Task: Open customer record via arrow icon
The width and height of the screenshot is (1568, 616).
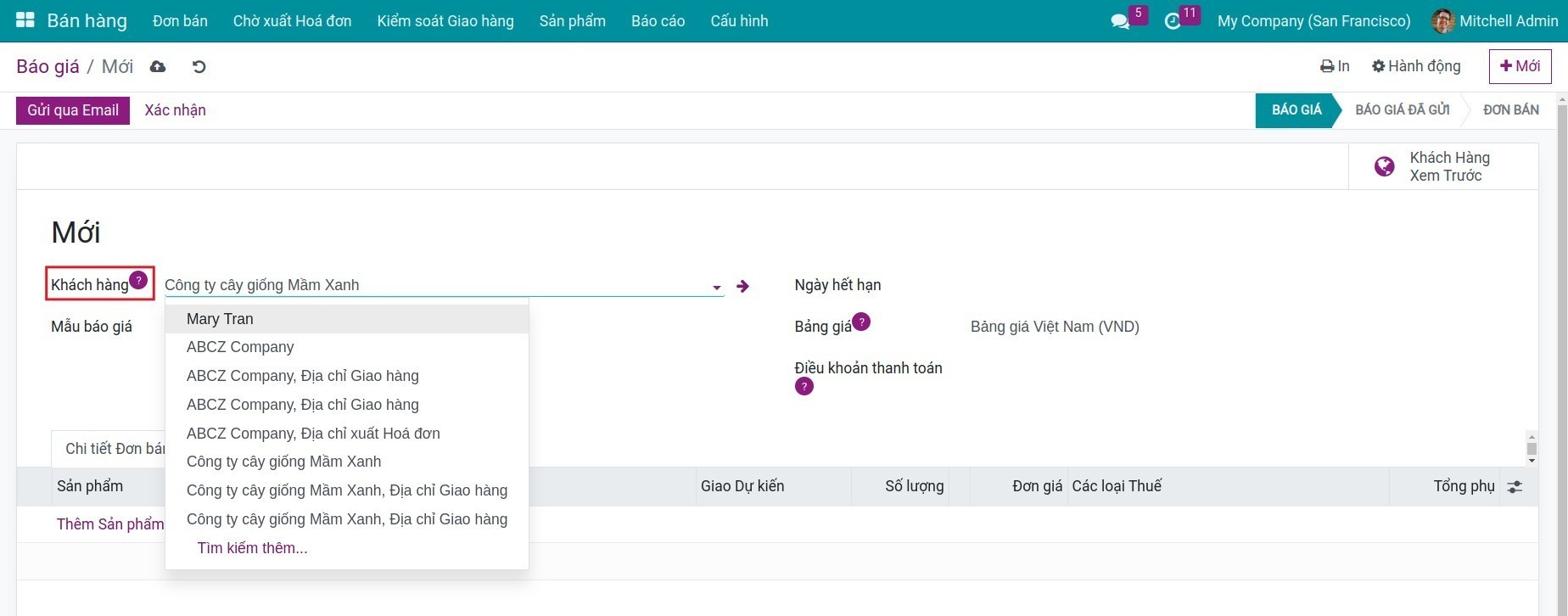Action: click(x=742, y=286)
